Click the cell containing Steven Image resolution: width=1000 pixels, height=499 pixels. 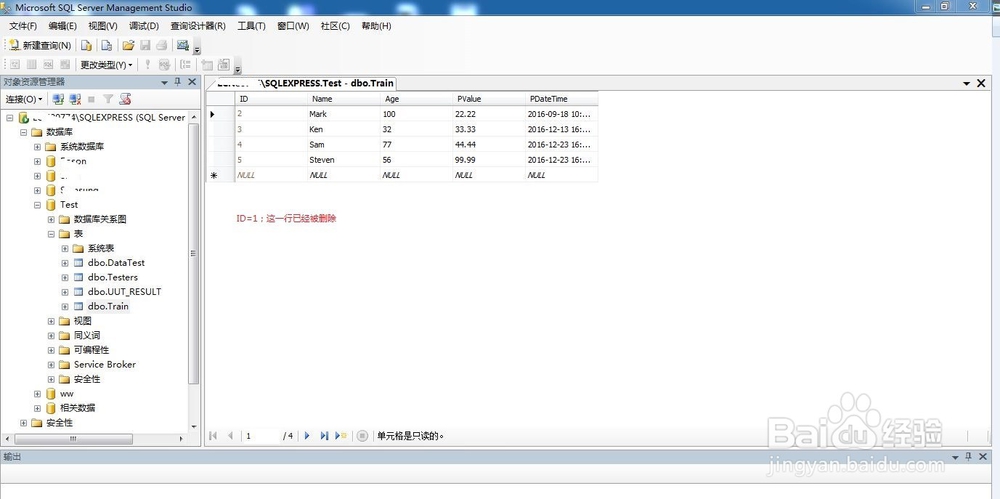pyautogui.click(x=344, y=160)
